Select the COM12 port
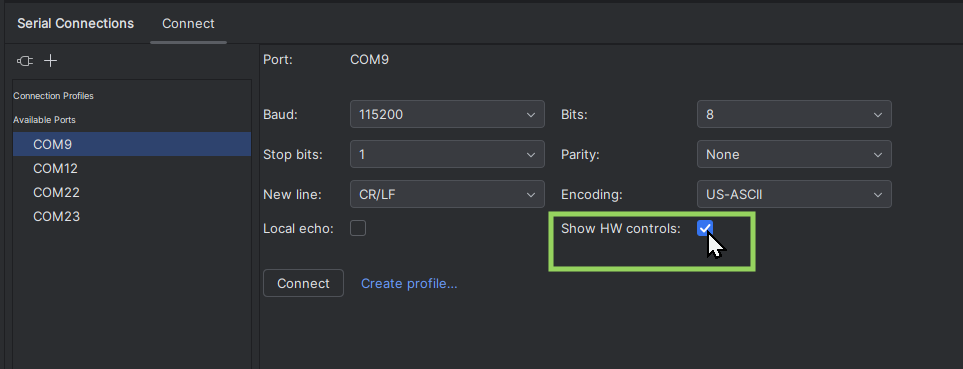Screen dimensions: 963x369 point(132,168)
